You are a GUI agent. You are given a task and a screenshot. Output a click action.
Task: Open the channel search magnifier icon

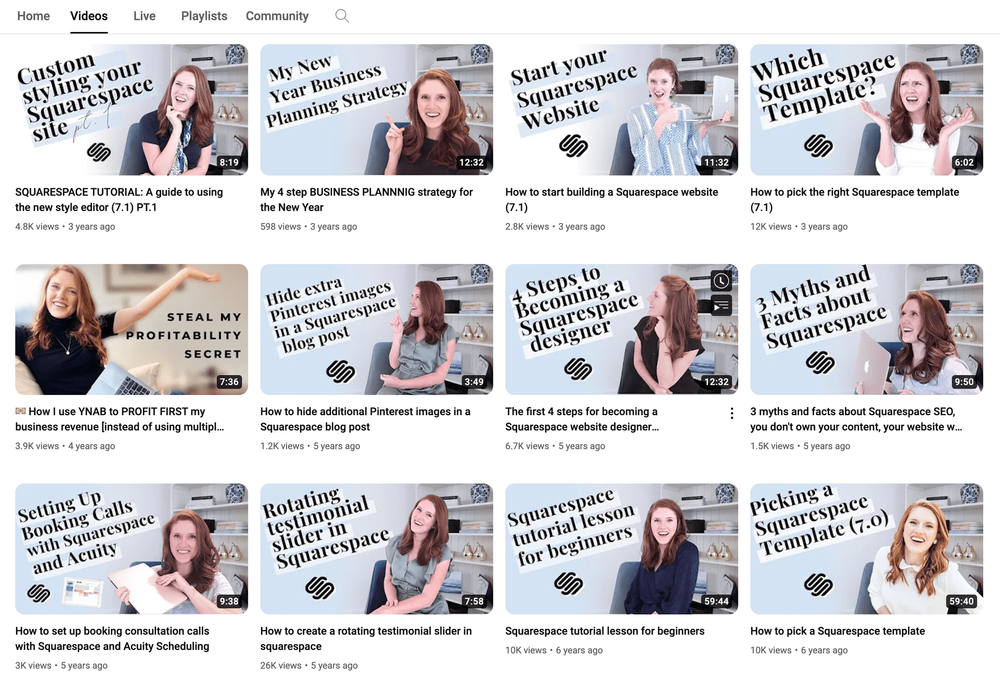342,16
